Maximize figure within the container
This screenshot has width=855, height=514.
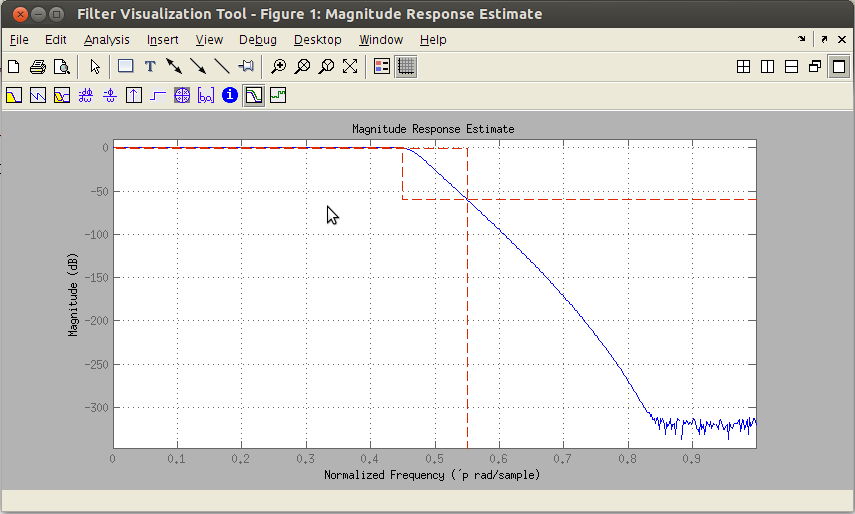[839, 66]
